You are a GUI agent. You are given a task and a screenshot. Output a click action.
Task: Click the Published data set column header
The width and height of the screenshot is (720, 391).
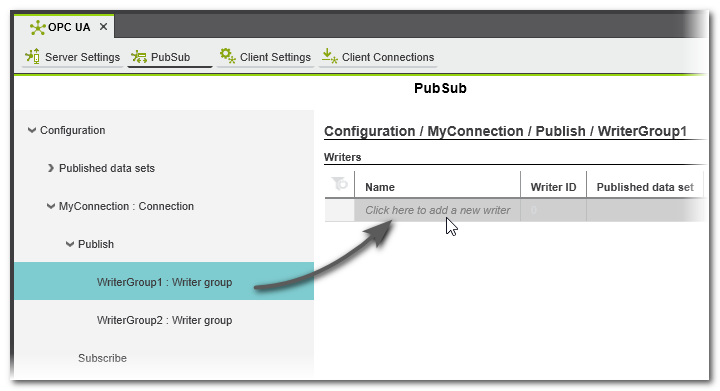645,187
